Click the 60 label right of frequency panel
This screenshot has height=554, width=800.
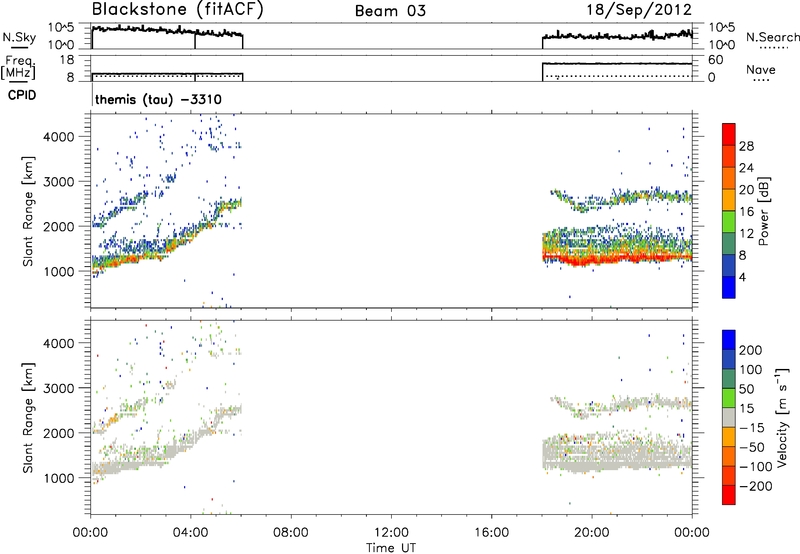[716, 60]
